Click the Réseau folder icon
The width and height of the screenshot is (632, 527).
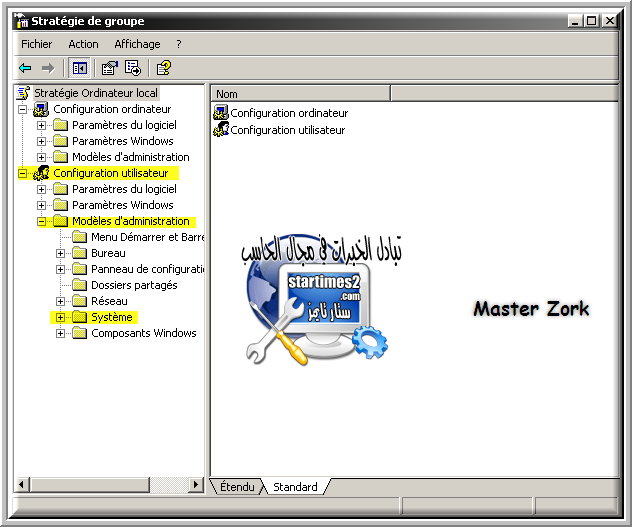79,301
